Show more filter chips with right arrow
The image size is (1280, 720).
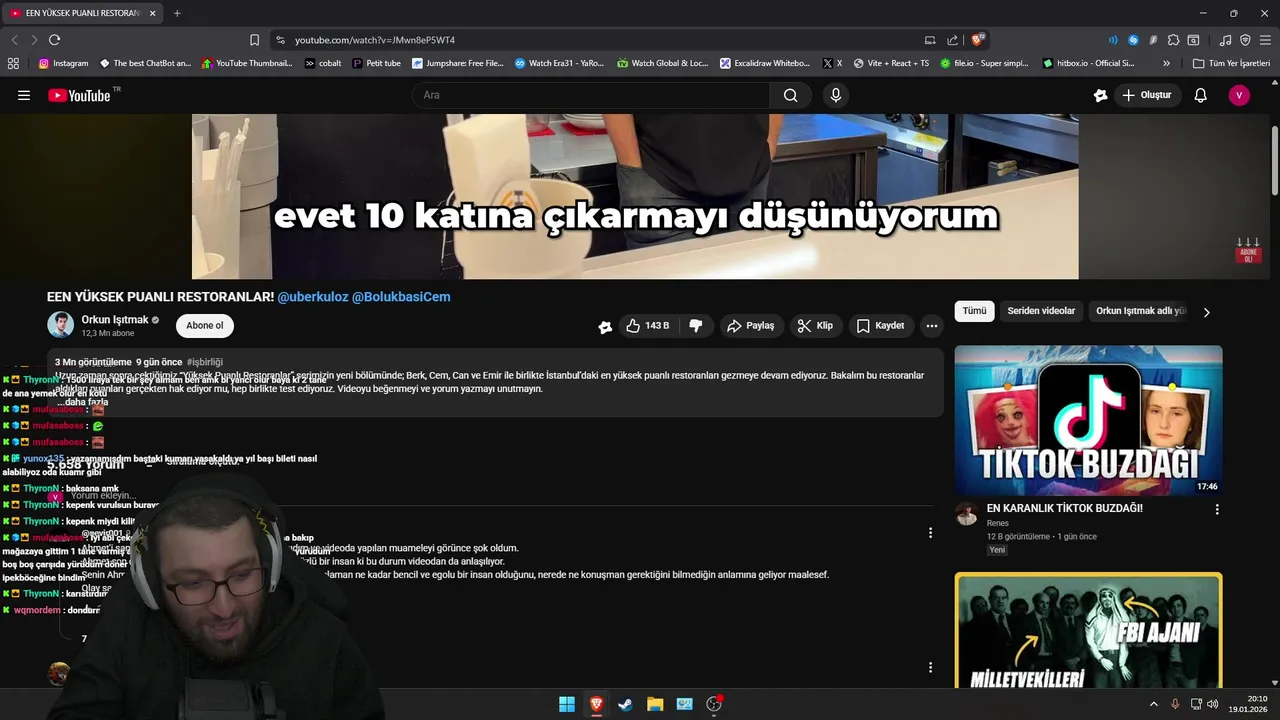point(1206,312)
